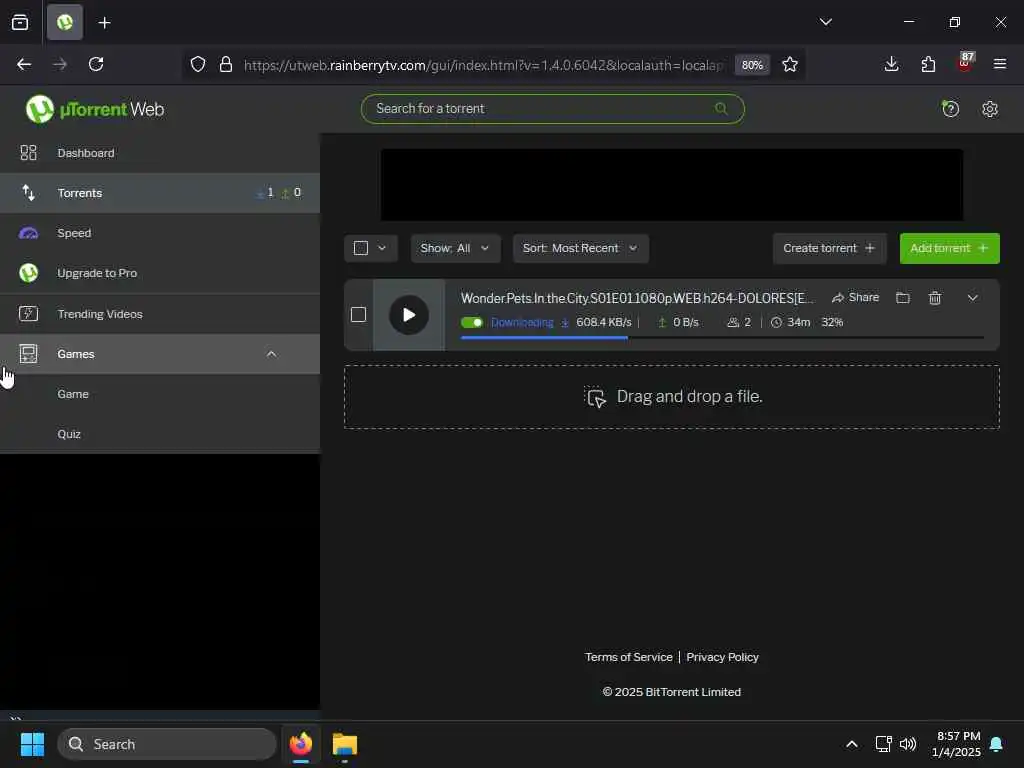The width and height of the screenshot is (1024, 768).
Task: Open a new browser tab
Action: point(104,23)
